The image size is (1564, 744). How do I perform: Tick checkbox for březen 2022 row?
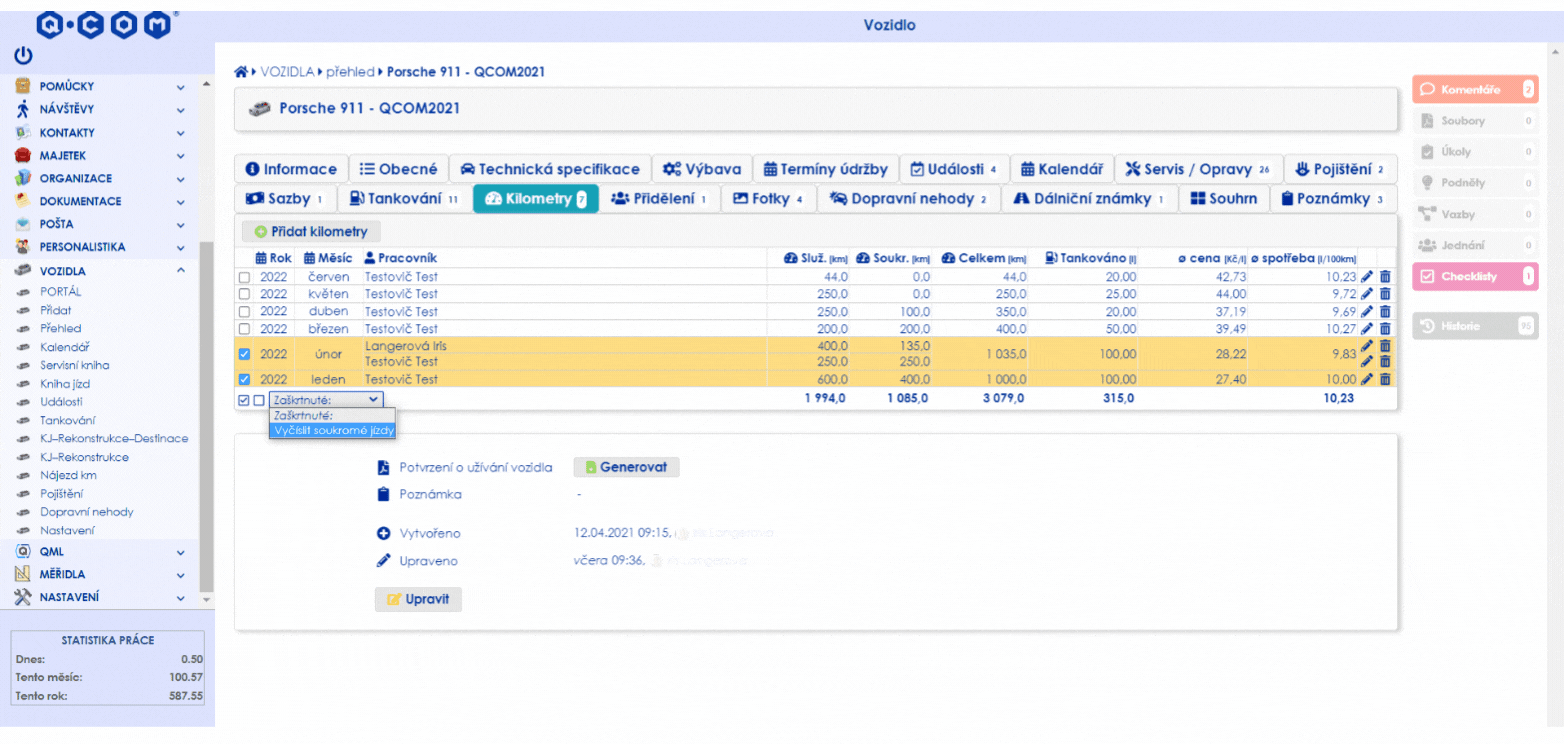click(245, 328)
